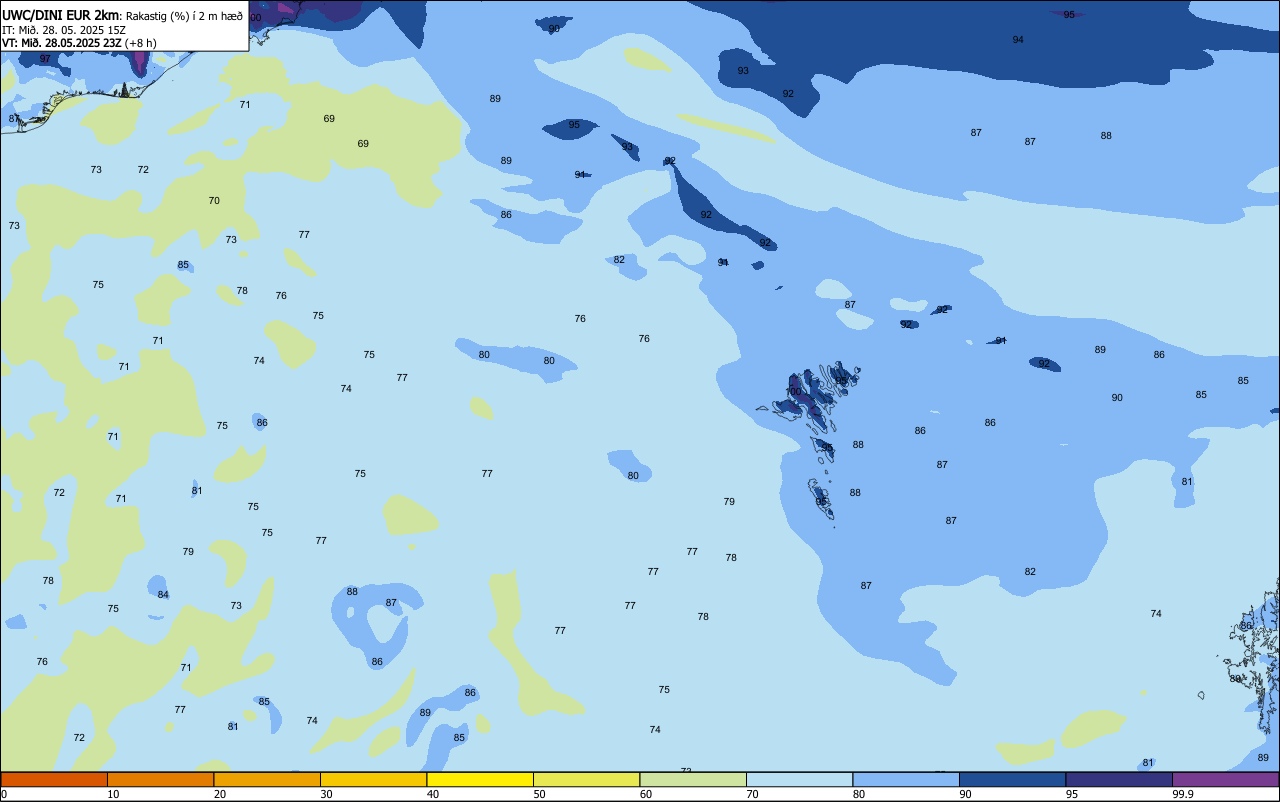The image size is (1280, 802).
Task: Click the '97' humidity value on the map
Action: 45,59
